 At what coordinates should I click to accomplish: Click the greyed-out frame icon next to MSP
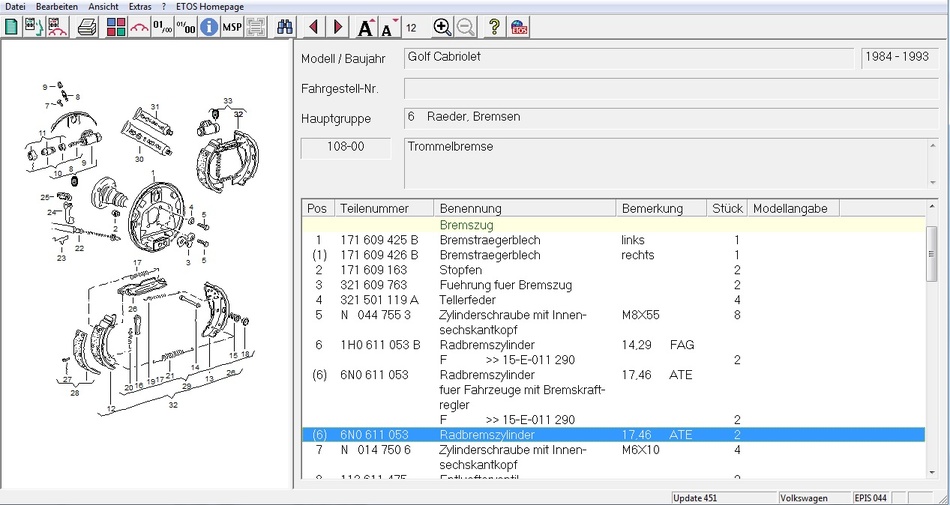pos(256,27)
